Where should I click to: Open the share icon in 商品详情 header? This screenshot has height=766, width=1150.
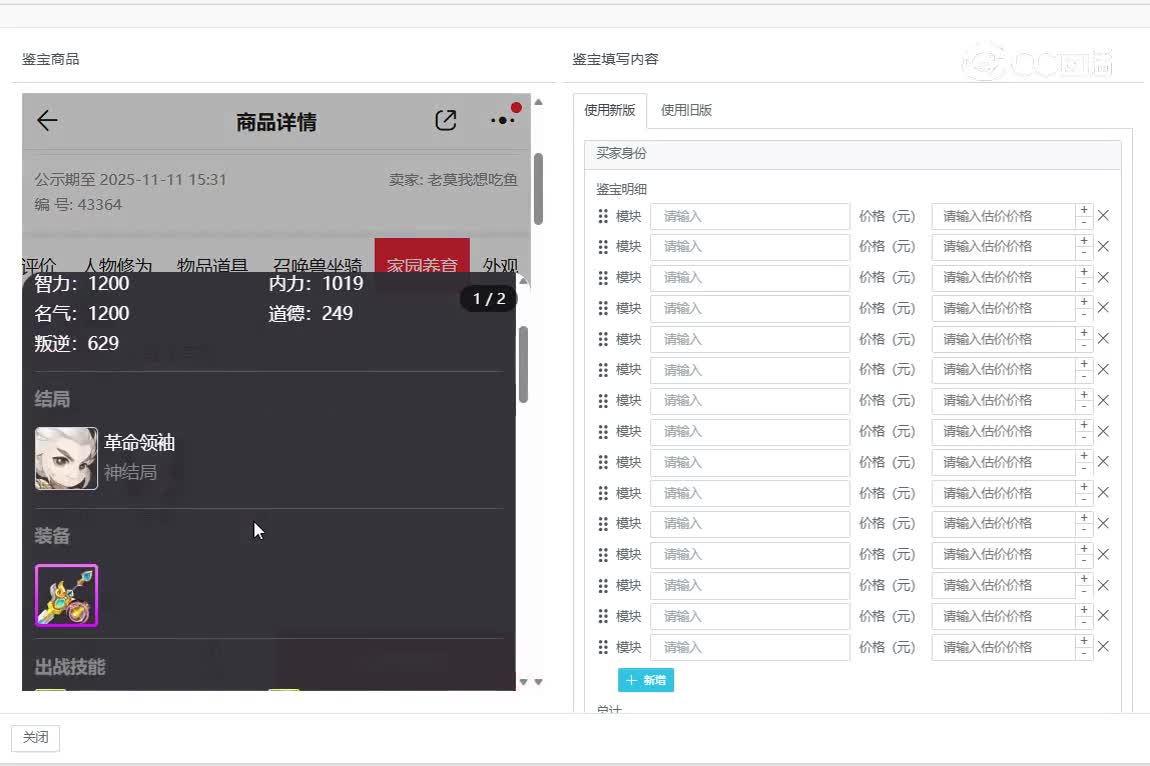click(x=445, y=120)
